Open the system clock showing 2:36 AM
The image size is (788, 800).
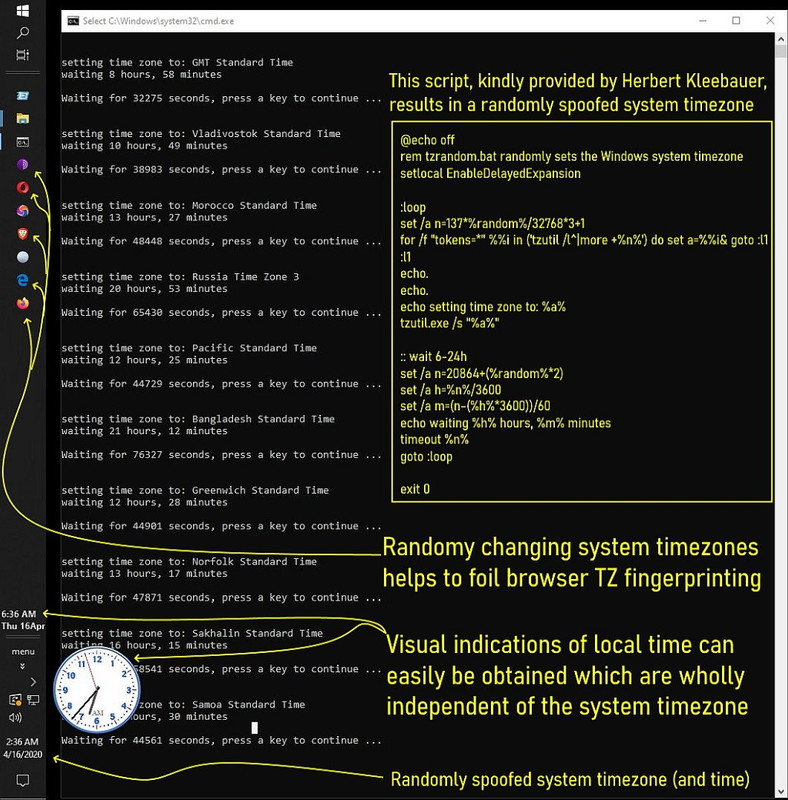coord(22,748)
